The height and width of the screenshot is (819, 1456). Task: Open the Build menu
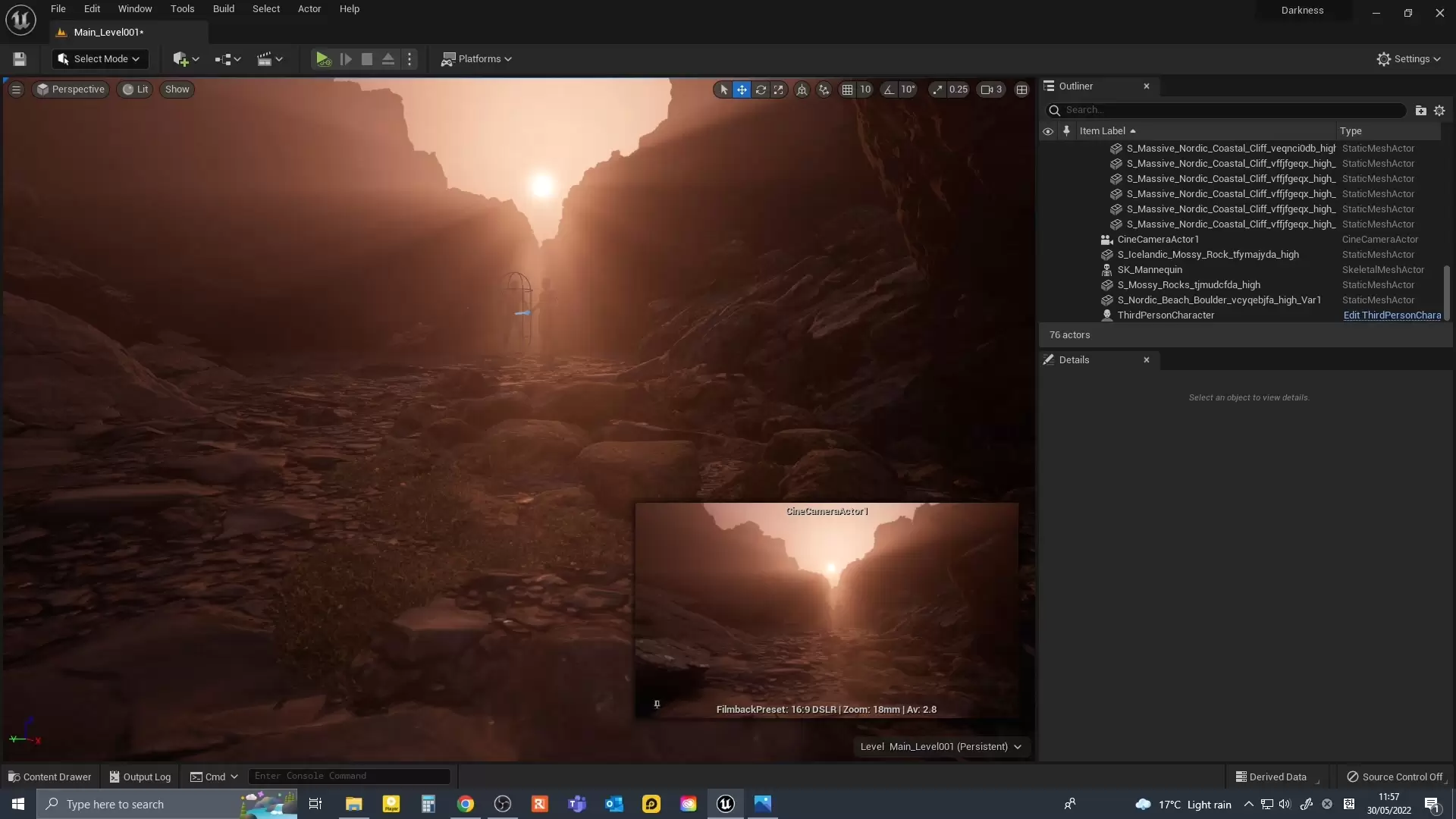[223, 9]
